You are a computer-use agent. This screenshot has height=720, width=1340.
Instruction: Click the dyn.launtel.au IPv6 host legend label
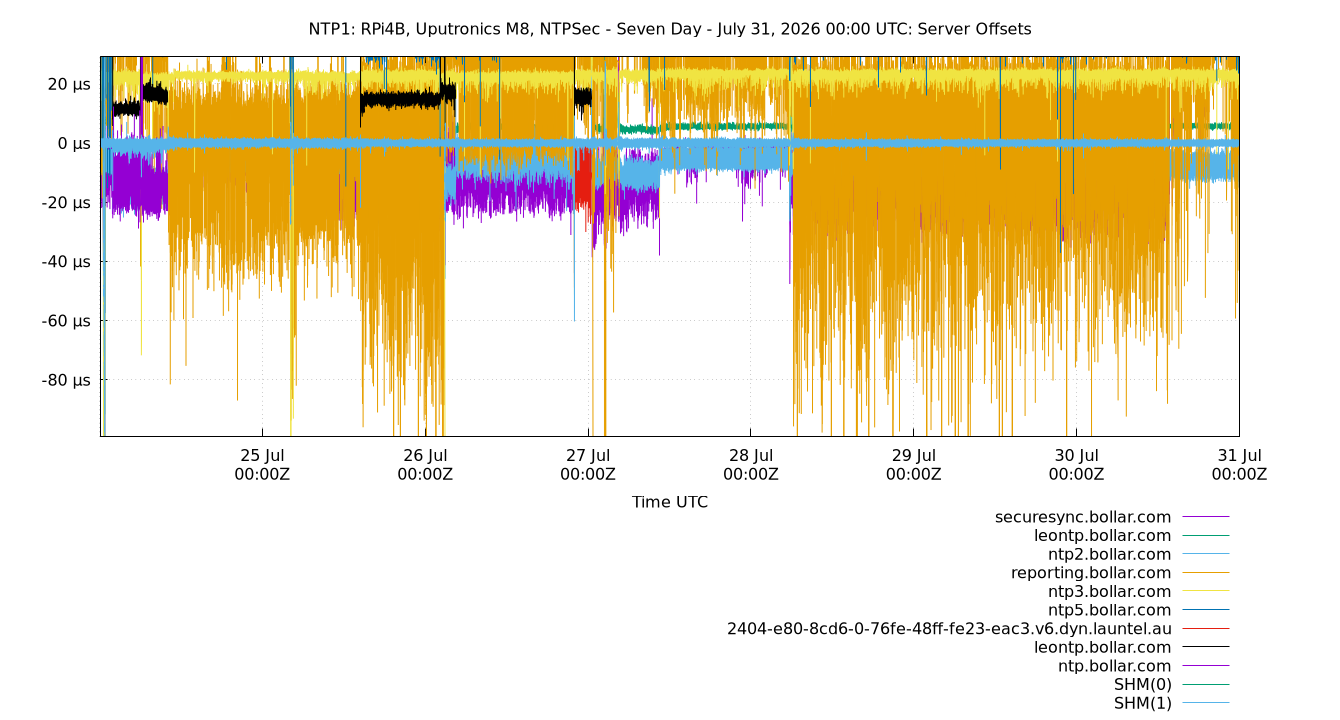(949, 629)
